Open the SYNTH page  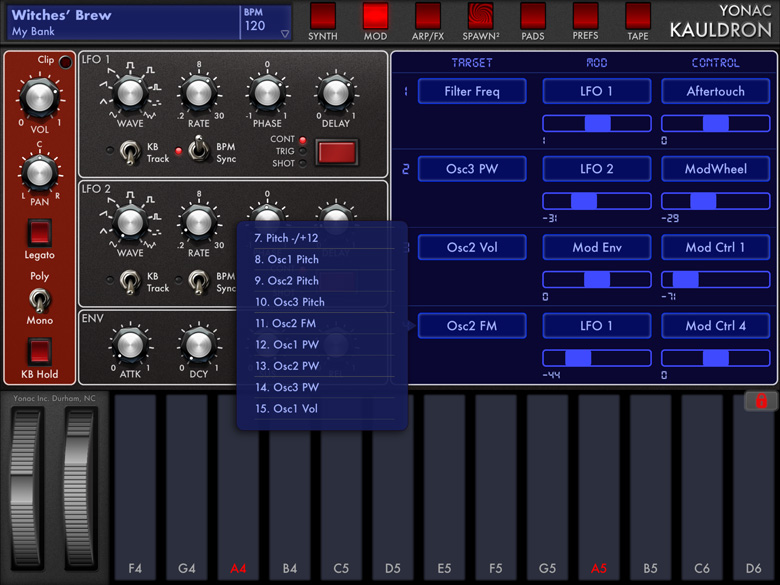(x=323, y=16)
